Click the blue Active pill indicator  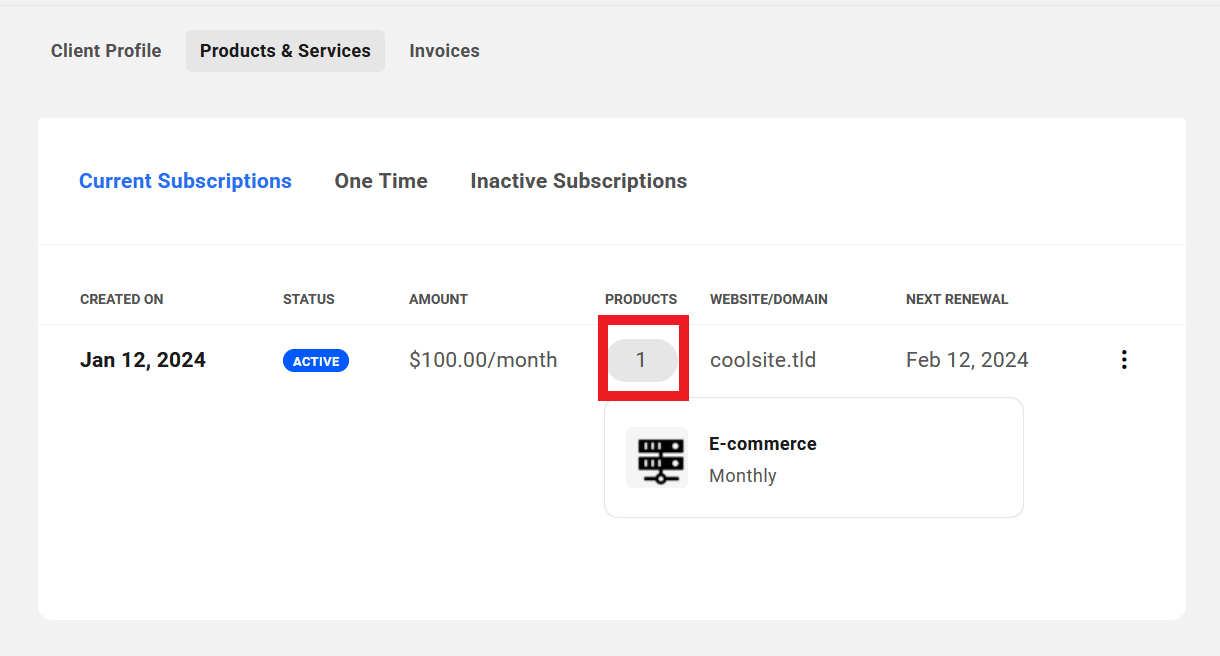(x=316, y=361)
